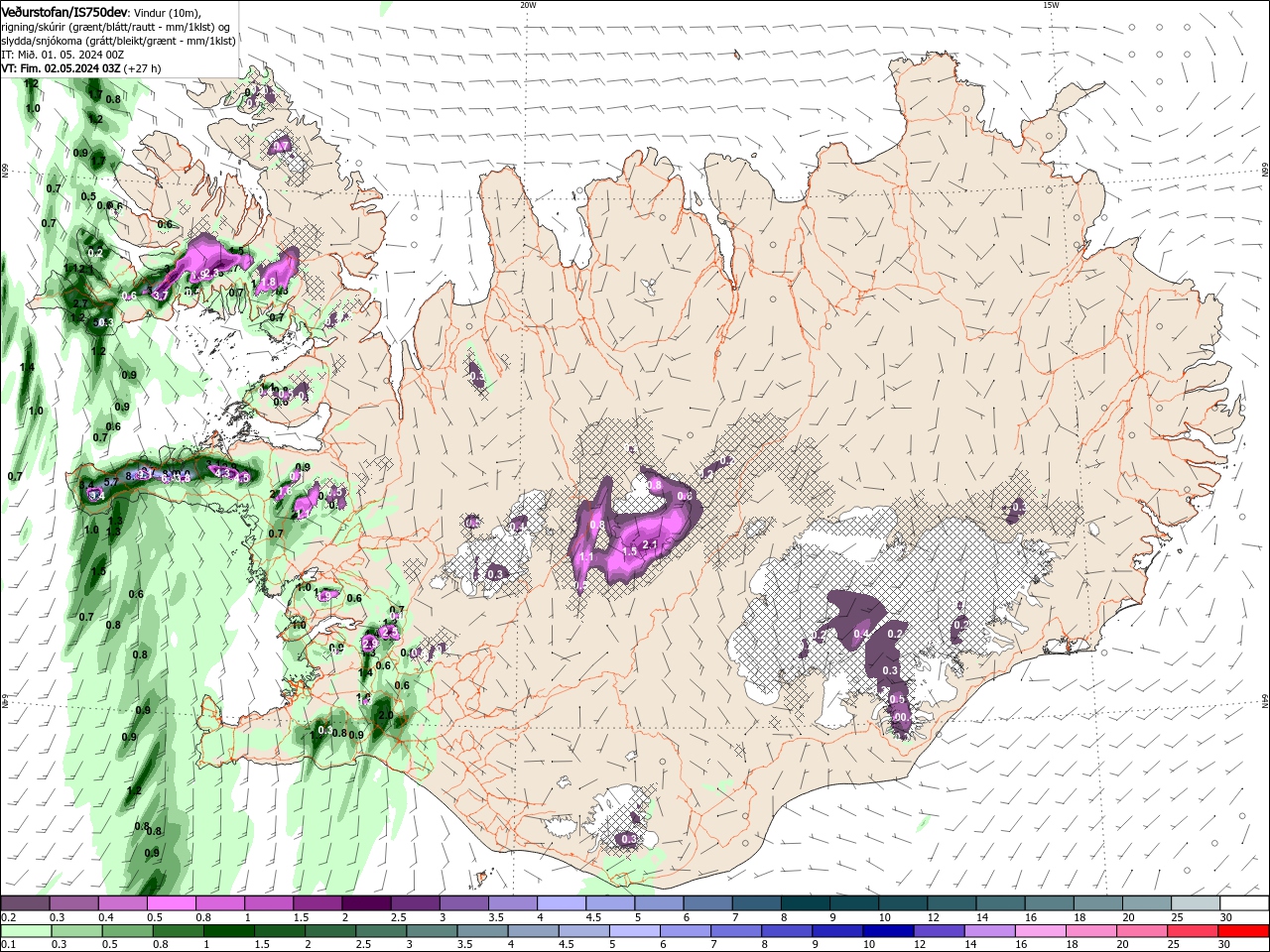The image size is (1270, 952).
Task: Click the rain-scale swatch labeled 7
Action: [736, 931]
